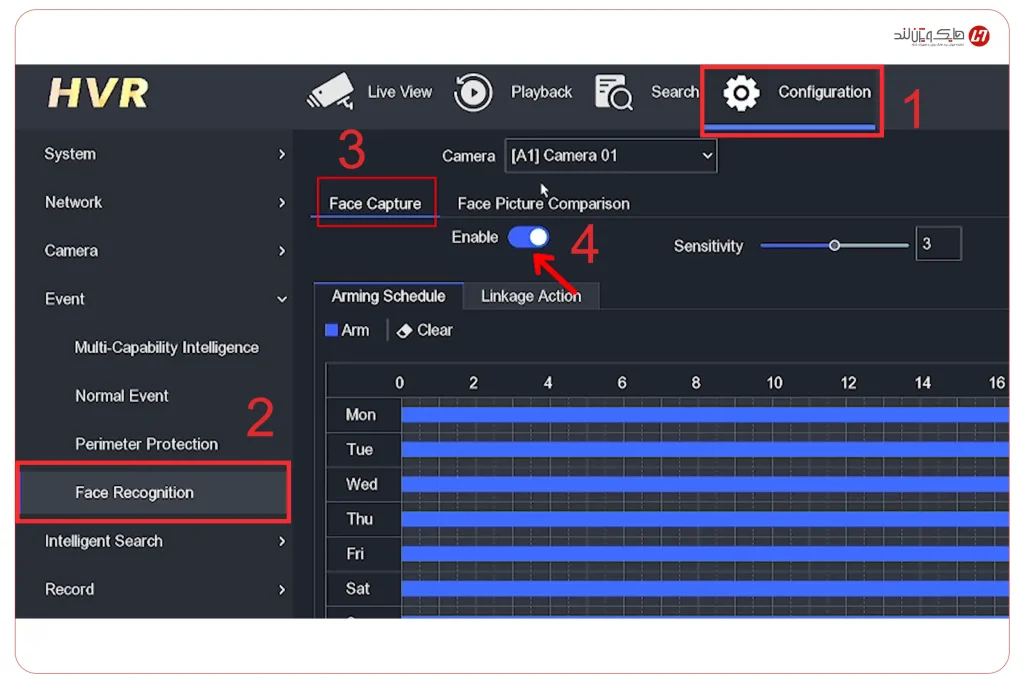Viewport: 1024px width, 683px height.
Task: Toggle the Face Capture Enable switch
Action: [528, 237]
